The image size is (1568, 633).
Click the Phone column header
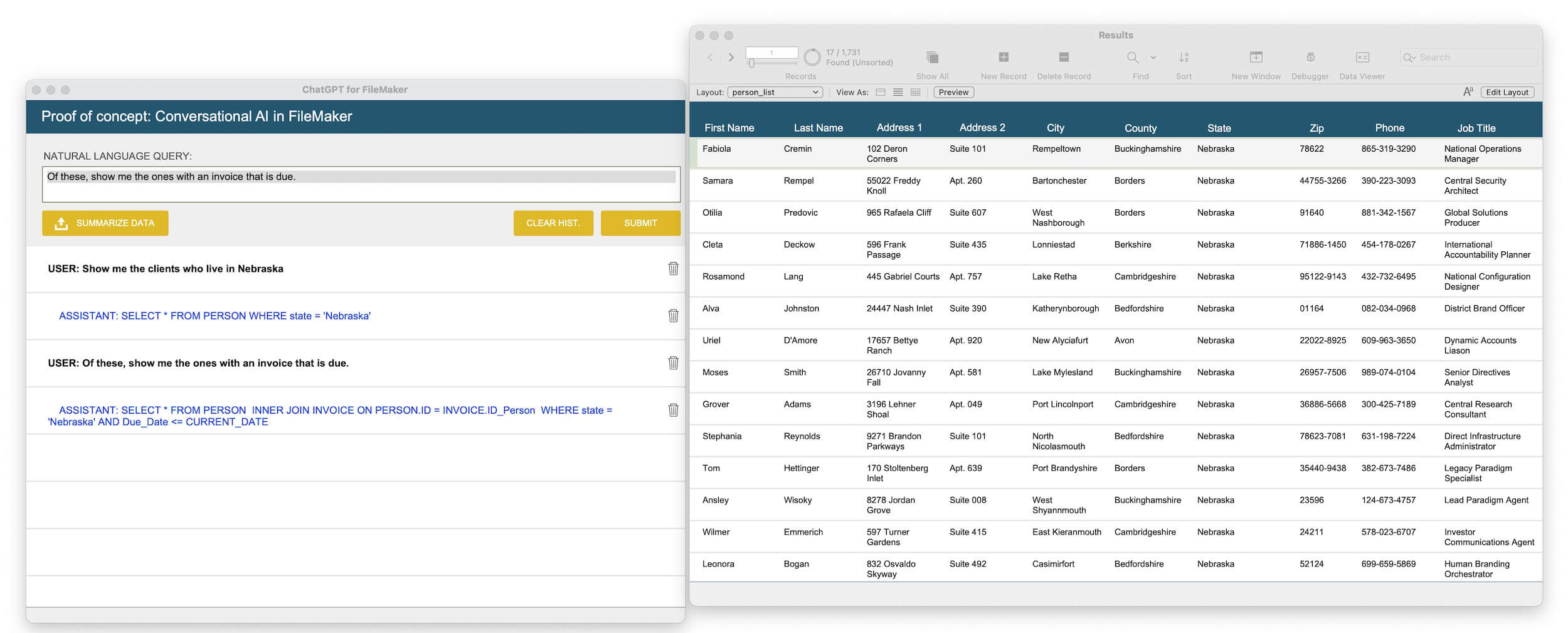pos(1389,128)
